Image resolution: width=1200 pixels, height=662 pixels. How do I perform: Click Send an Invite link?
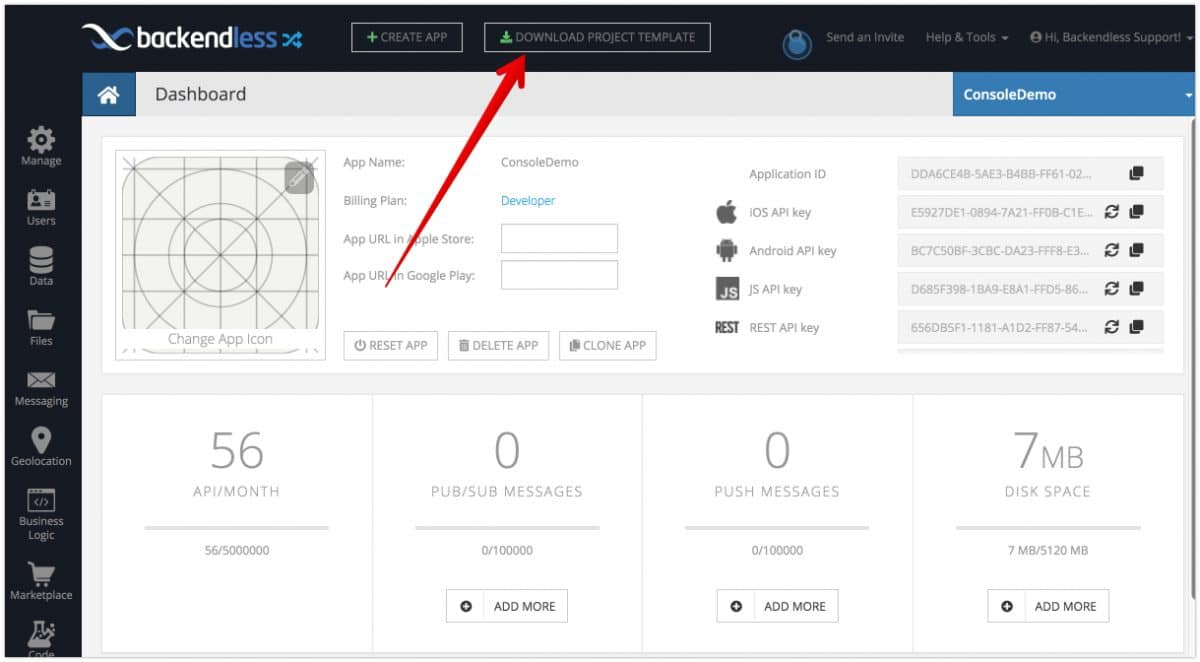coord(865,37)
